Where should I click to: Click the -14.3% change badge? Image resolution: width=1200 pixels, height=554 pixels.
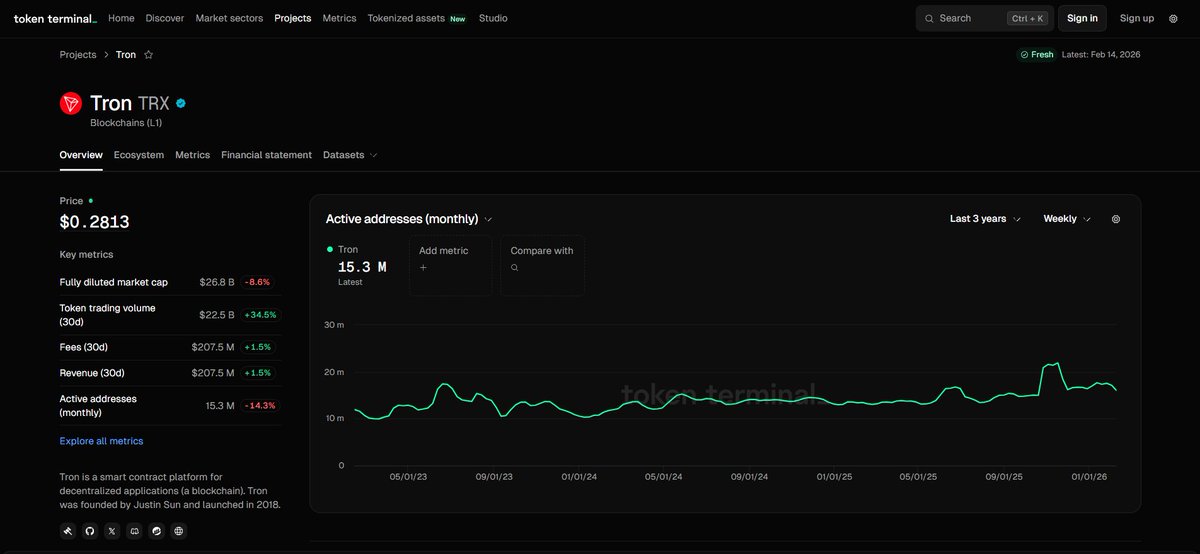260,405
